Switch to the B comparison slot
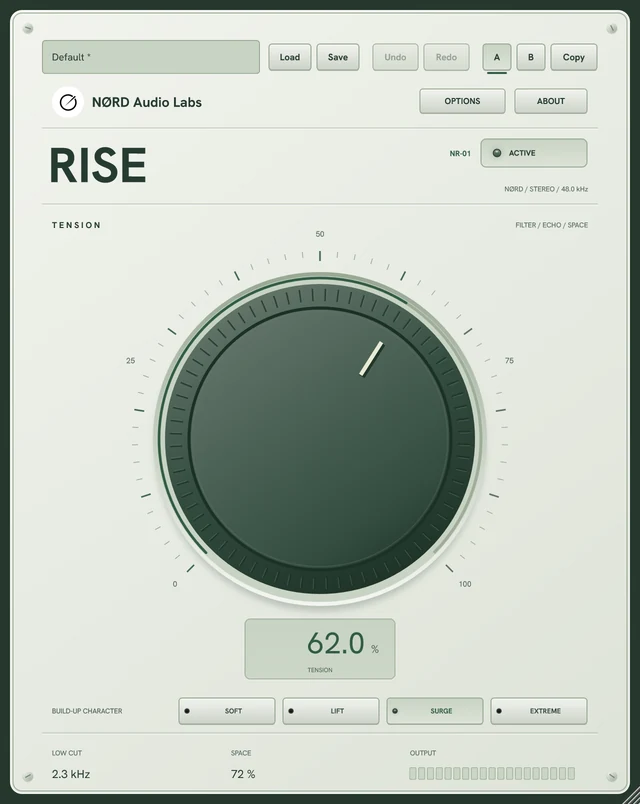The image size is (640, 804). pyautogui.click(x=531, y=57)
